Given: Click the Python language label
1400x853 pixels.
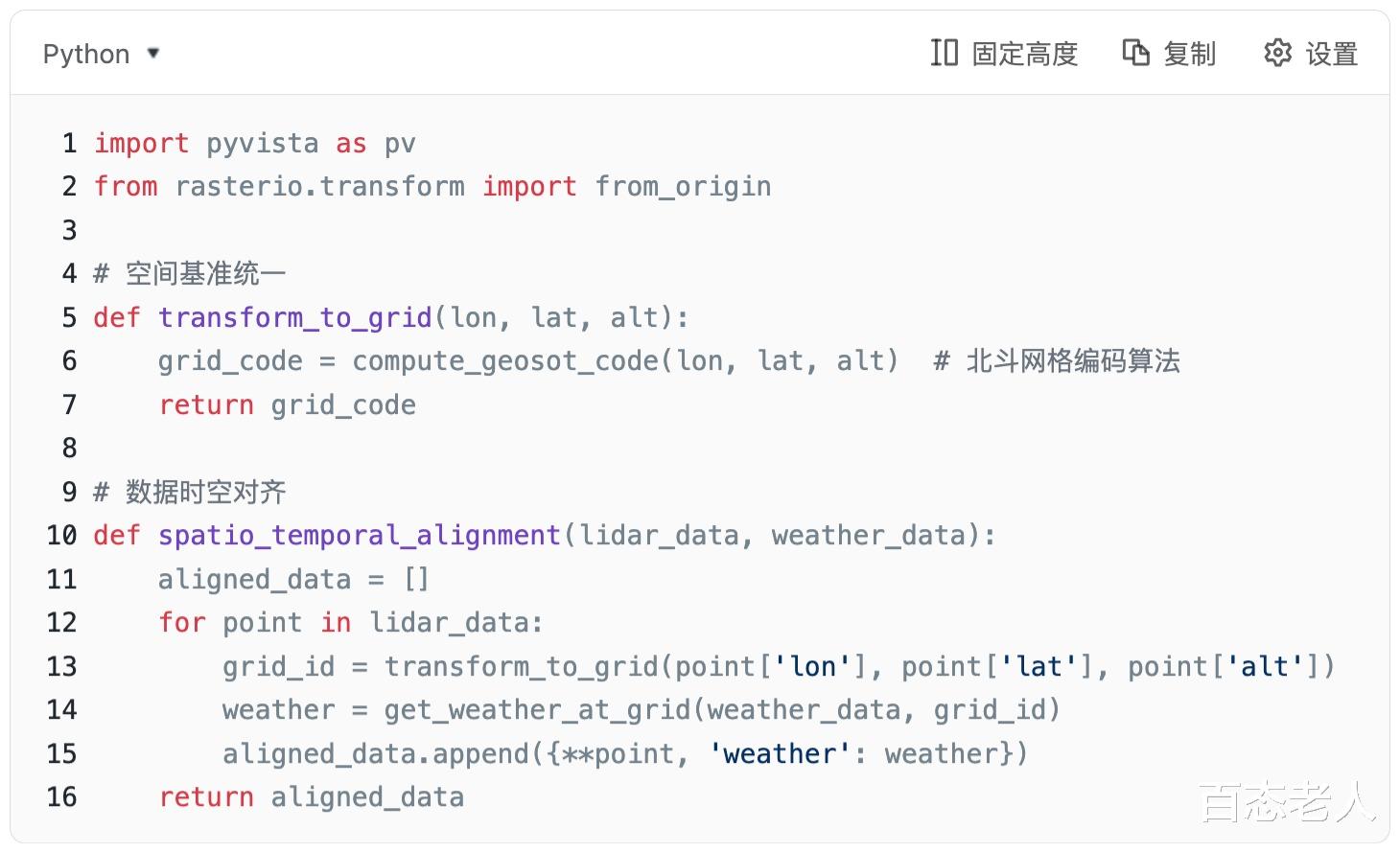Looking at the screenshot, I should tap(86, 55).
